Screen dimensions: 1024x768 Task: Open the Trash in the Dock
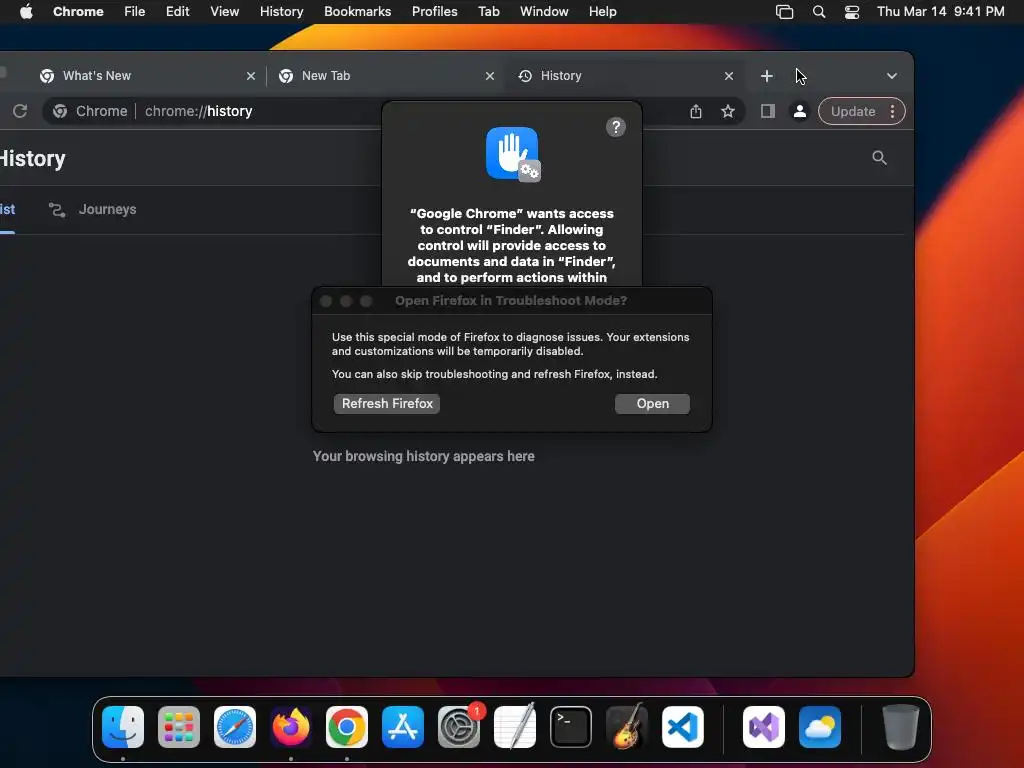tap(901, 727)
